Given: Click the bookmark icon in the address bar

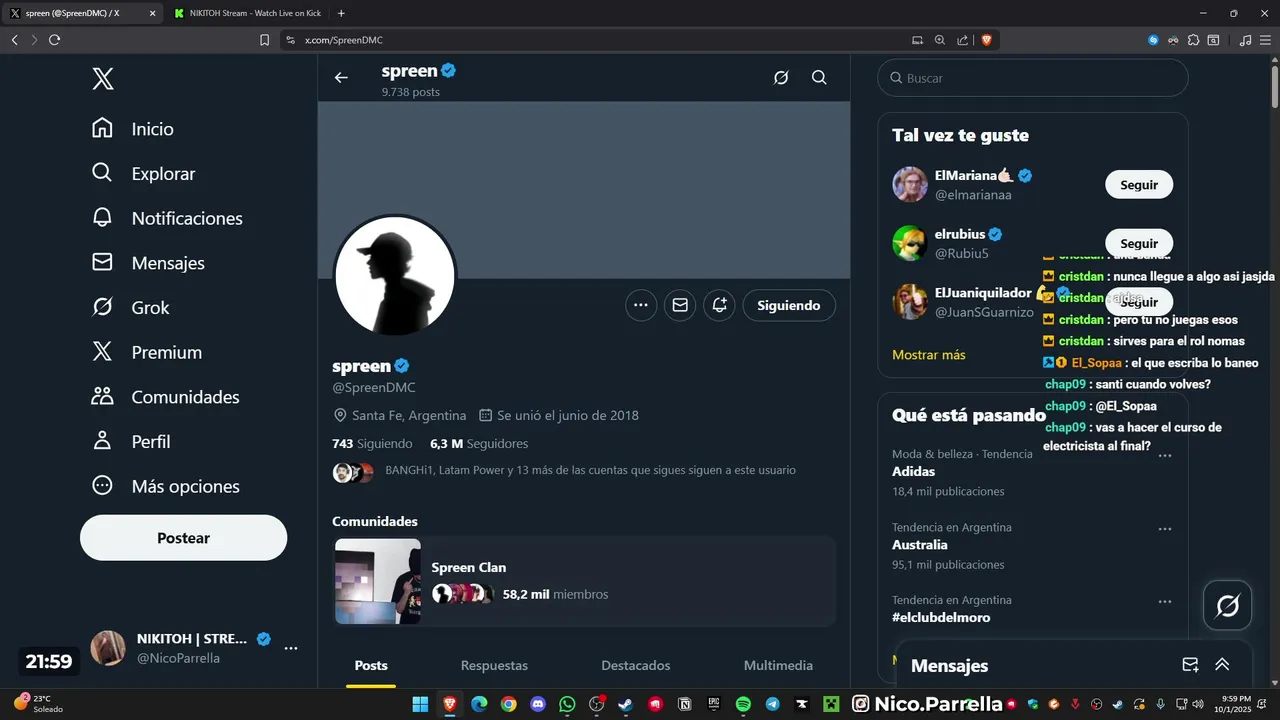Looking at the screenshot, I should pyautogui.click(x=265, y=40).
